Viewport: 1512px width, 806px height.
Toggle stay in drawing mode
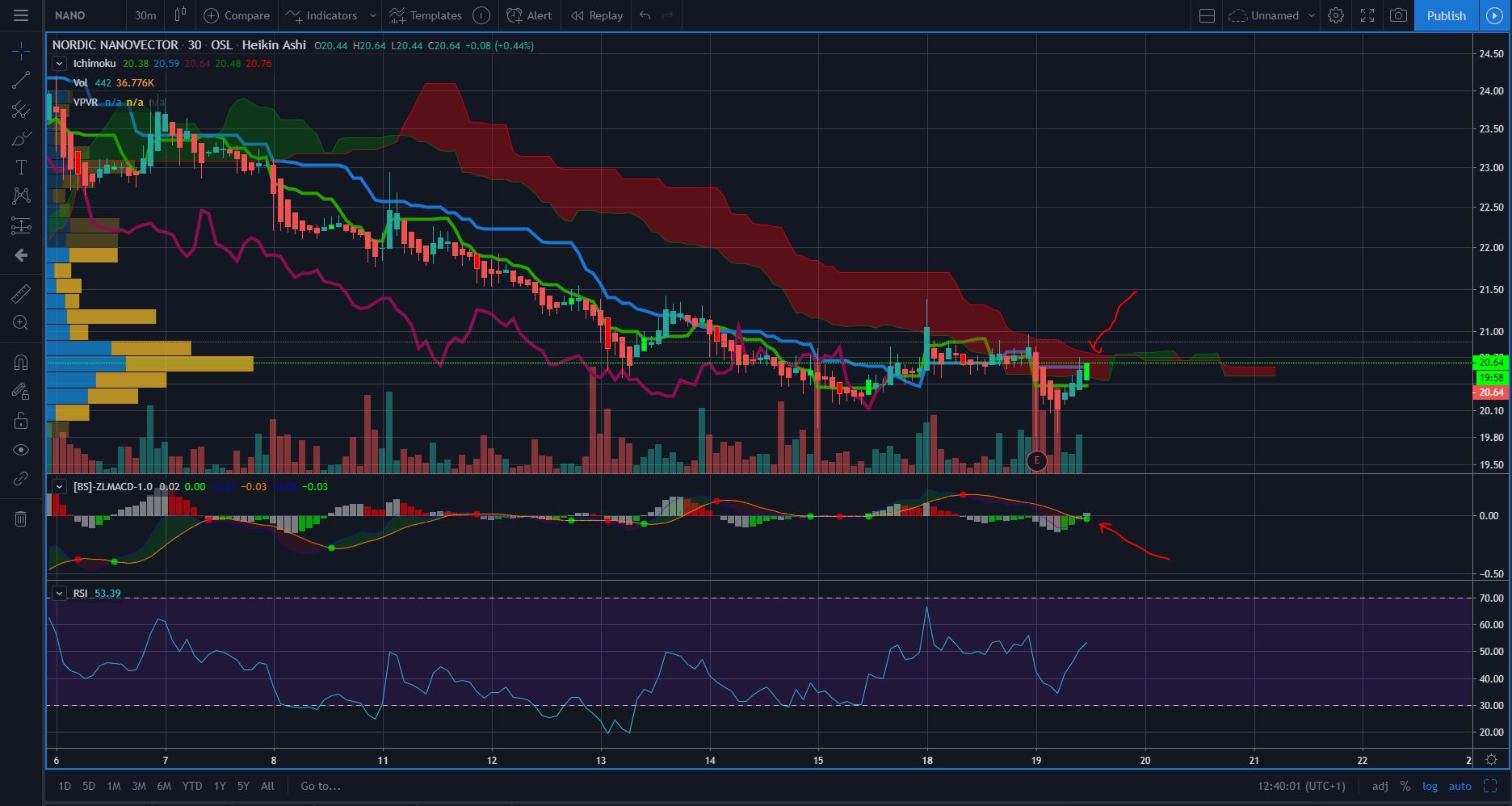(x=21, y=392)
